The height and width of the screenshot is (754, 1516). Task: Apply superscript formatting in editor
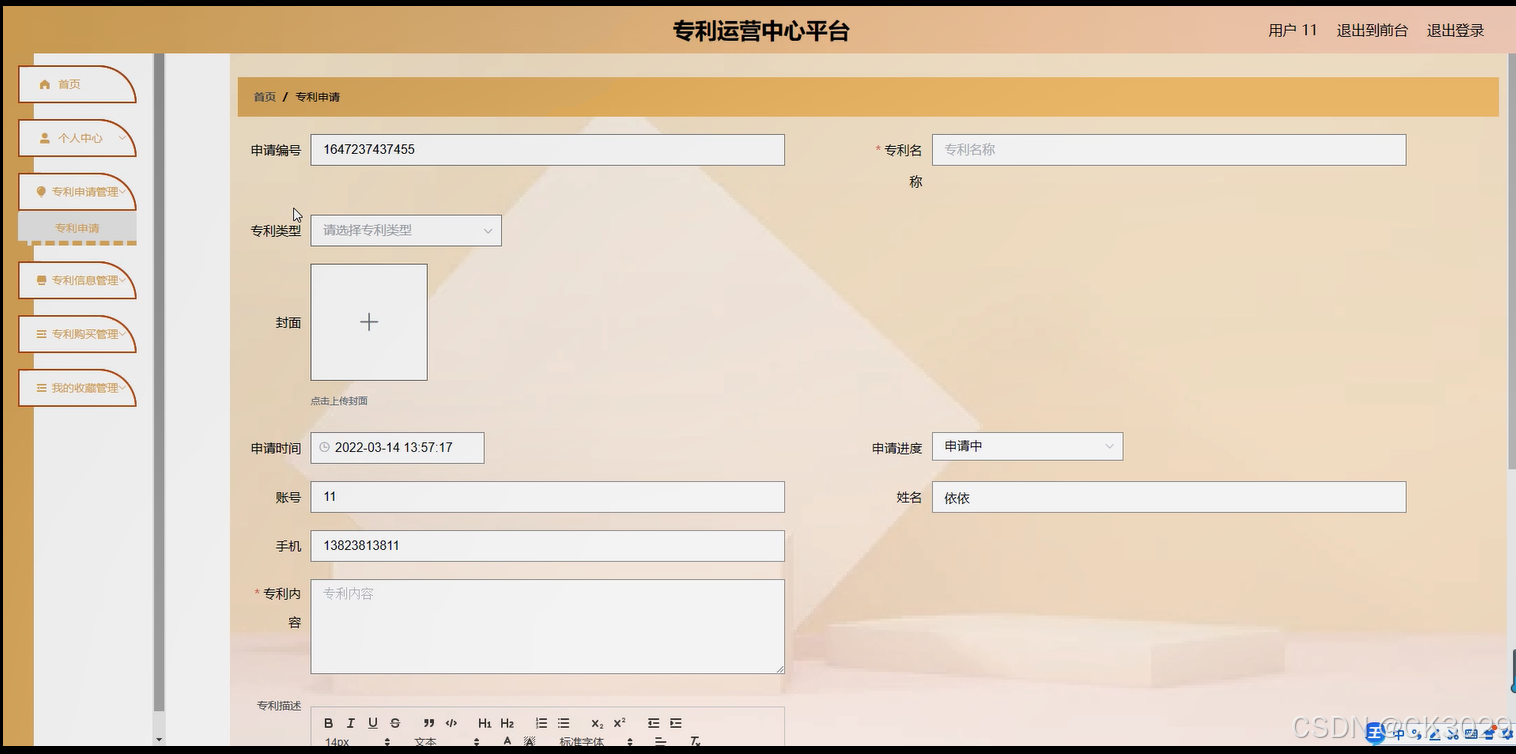click(619, 723)
